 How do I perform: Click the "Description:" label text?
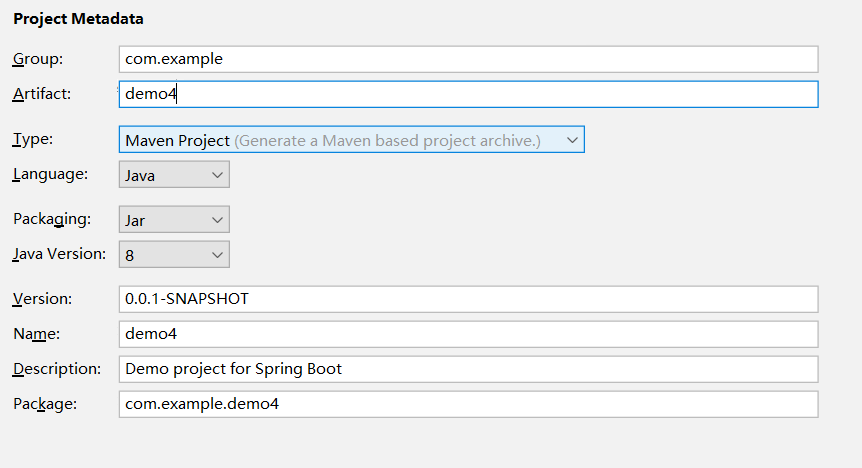click(57, 369)
